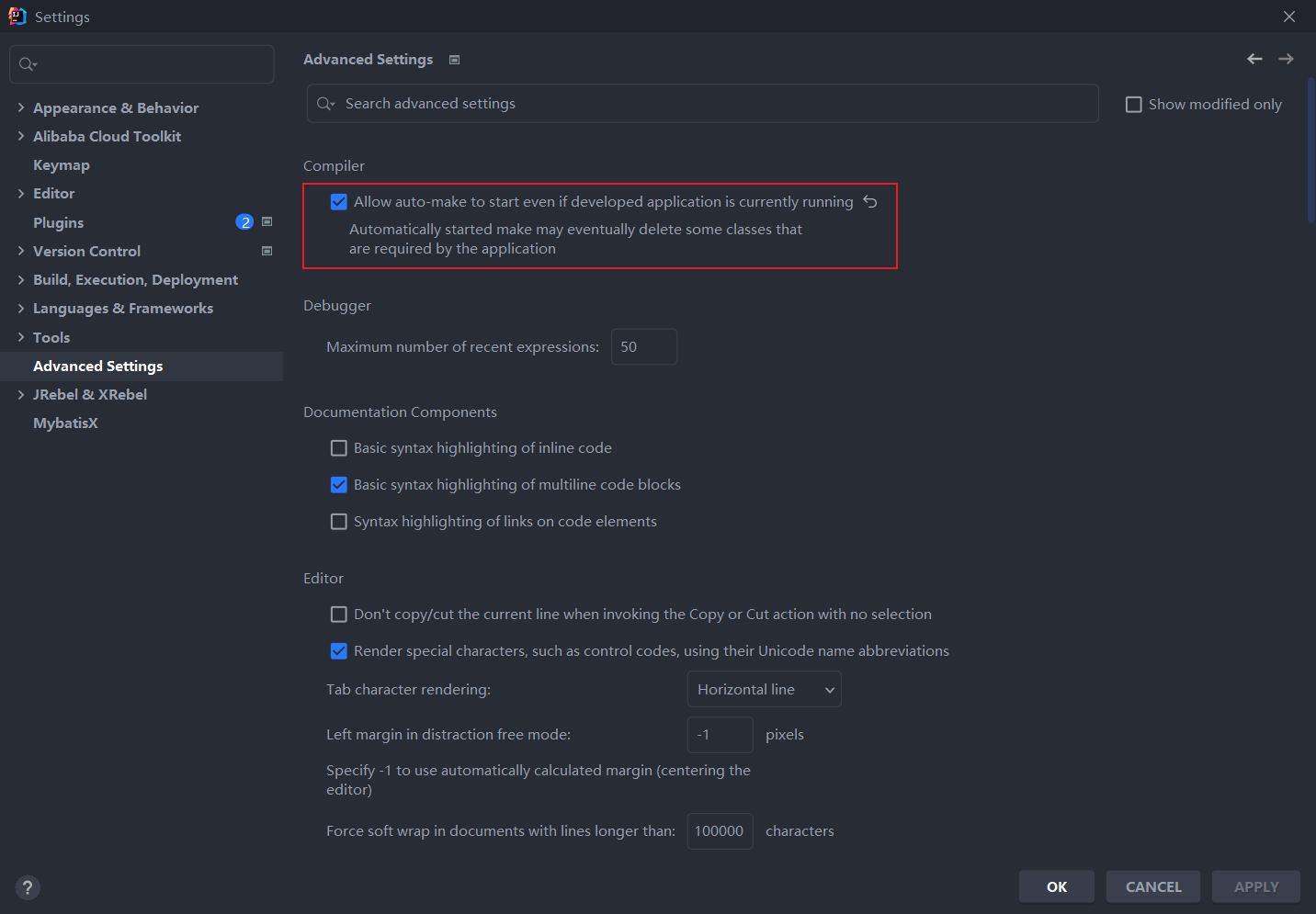Screen dimensions: 1316x914
Task: Expand the JRebel & XRebel section
Action: tap(21, 394)
